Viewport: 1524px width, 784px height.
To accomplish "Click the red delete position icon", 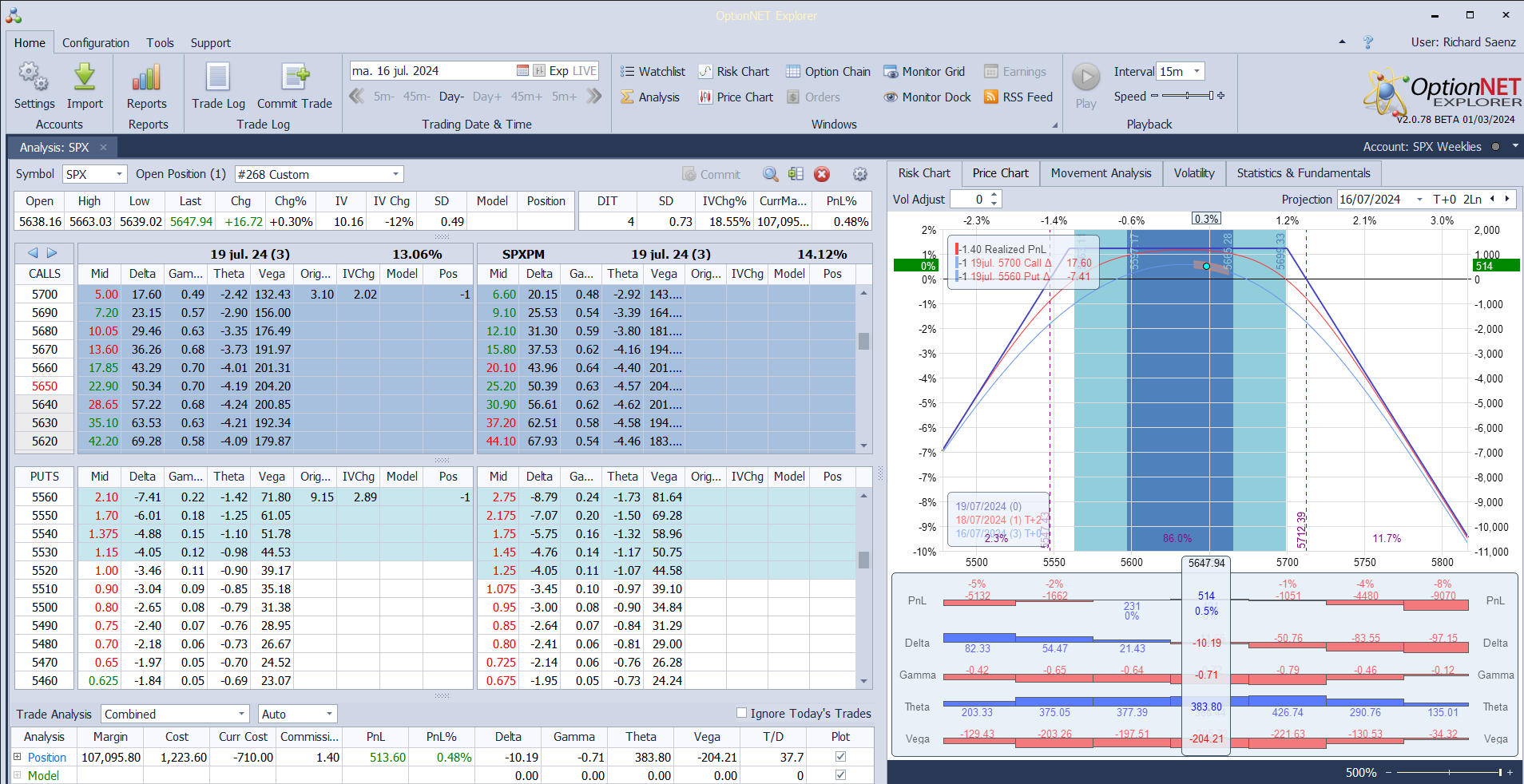I will tap(822, 174).
